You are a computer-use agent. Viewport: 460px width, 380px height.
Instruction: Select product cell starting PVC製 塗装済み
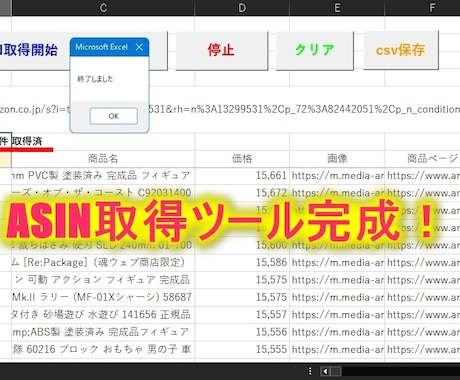pos(103,176)
